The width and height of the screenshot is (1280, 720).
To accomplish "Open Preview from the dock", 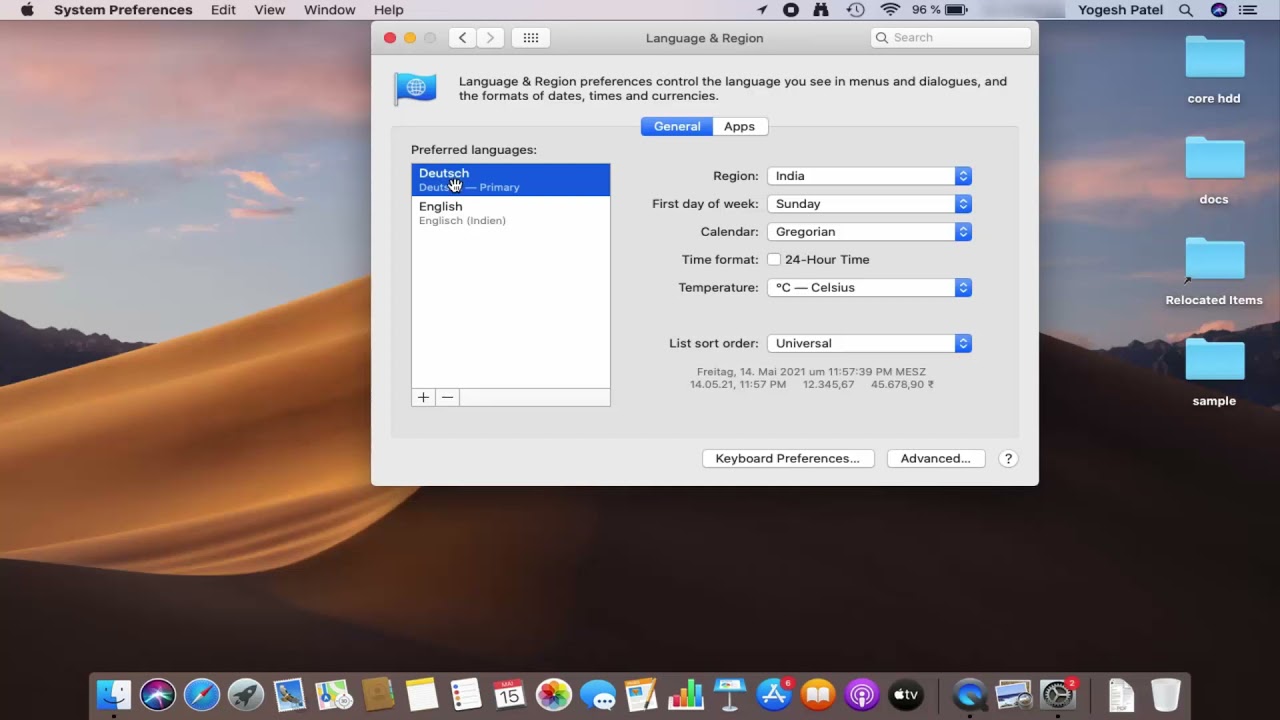I will pos(1013,694).
